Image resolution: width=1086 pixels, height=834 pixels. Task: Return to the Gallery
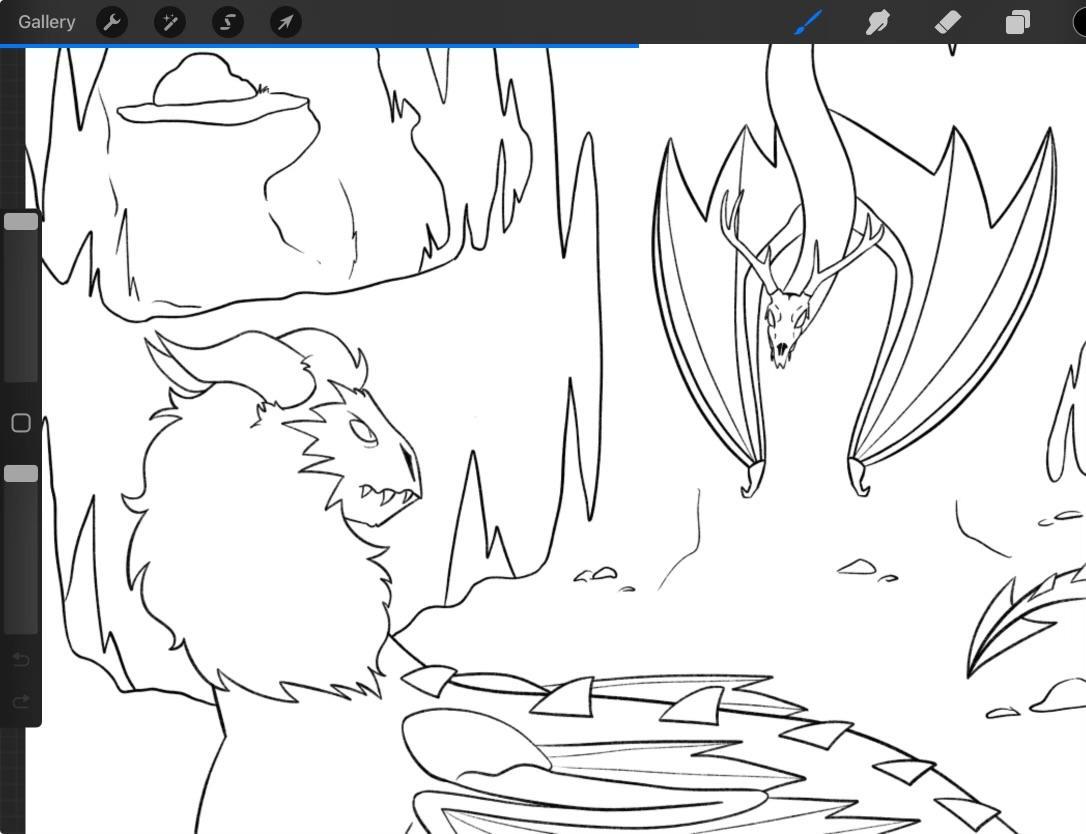(x=46, y=22)
